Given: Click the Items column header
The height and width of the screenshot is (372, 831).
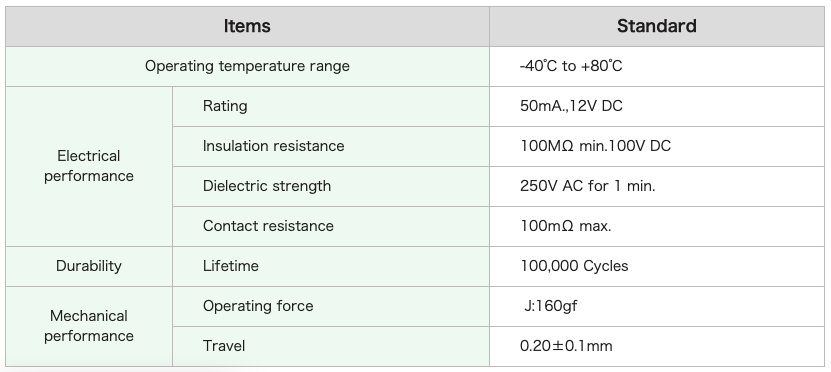Looking at the screenshot, I should 247,26.
